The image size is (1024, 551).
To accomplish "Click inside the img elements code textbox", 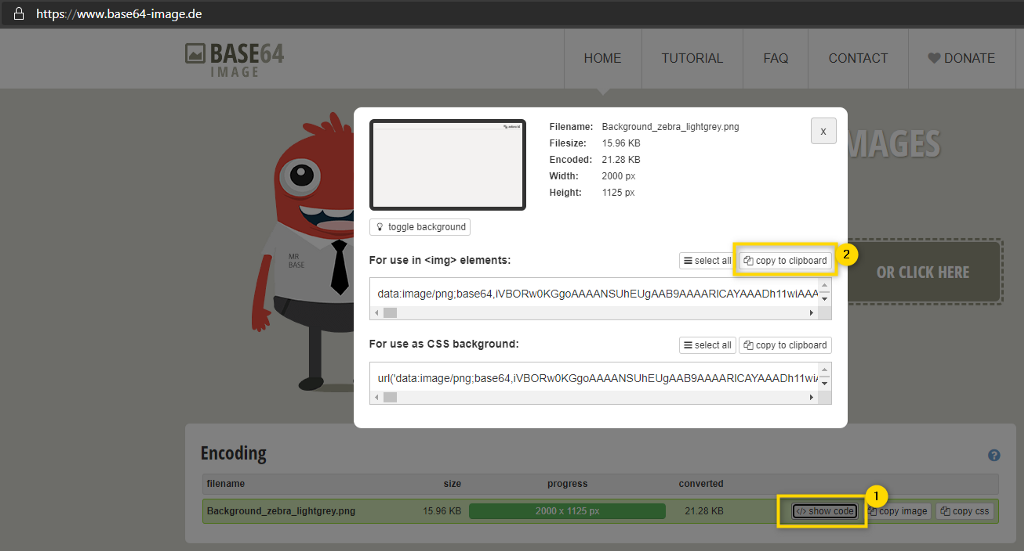I will pos(594,293).
